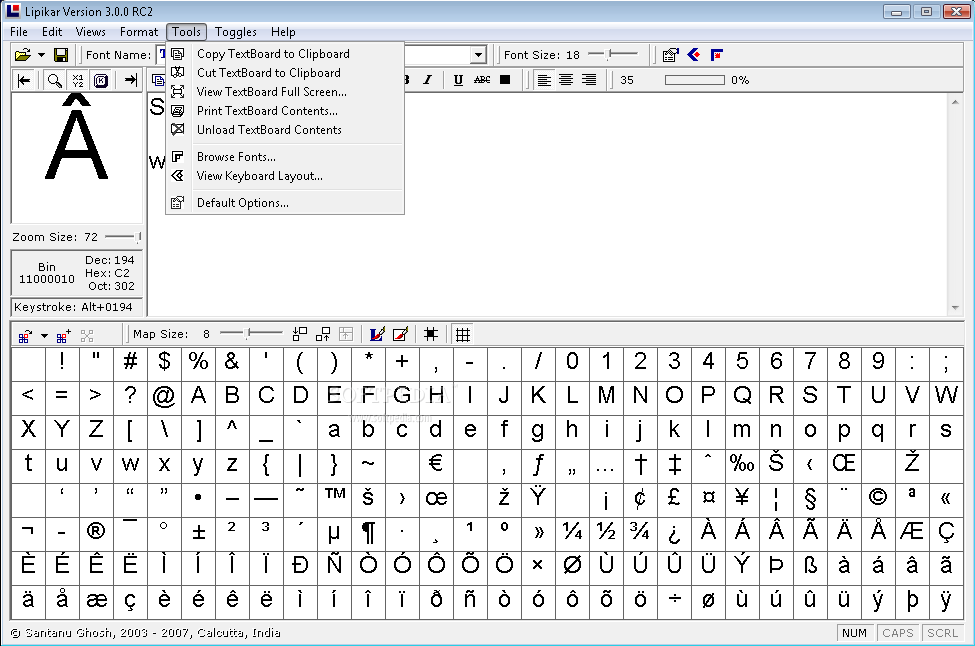Open the Font Name combo box dropdown
This screenshot has width=975, height=646.
click(x=478, y=55)
